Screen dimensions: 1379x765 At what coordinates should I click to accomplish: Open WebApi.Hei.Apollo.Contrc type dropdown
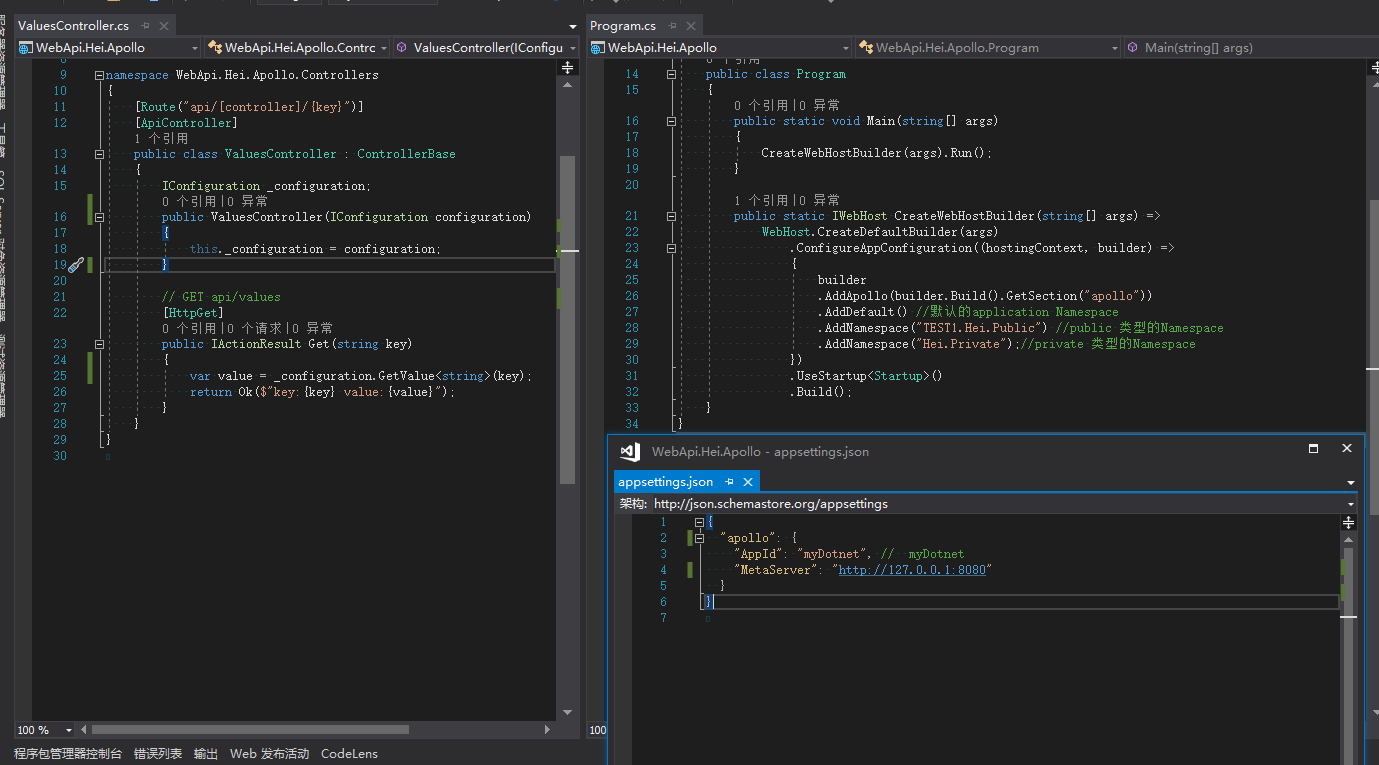coord(297,47)
